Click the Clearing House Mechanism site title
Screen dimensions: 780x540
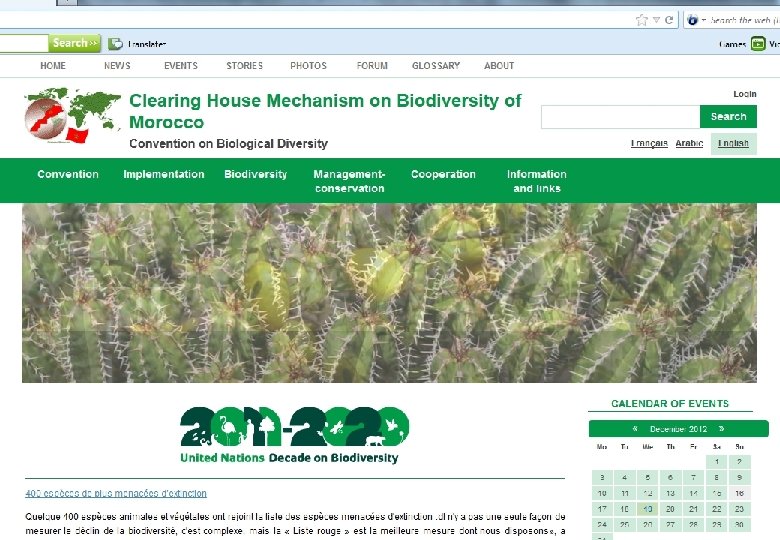[325, 111]
